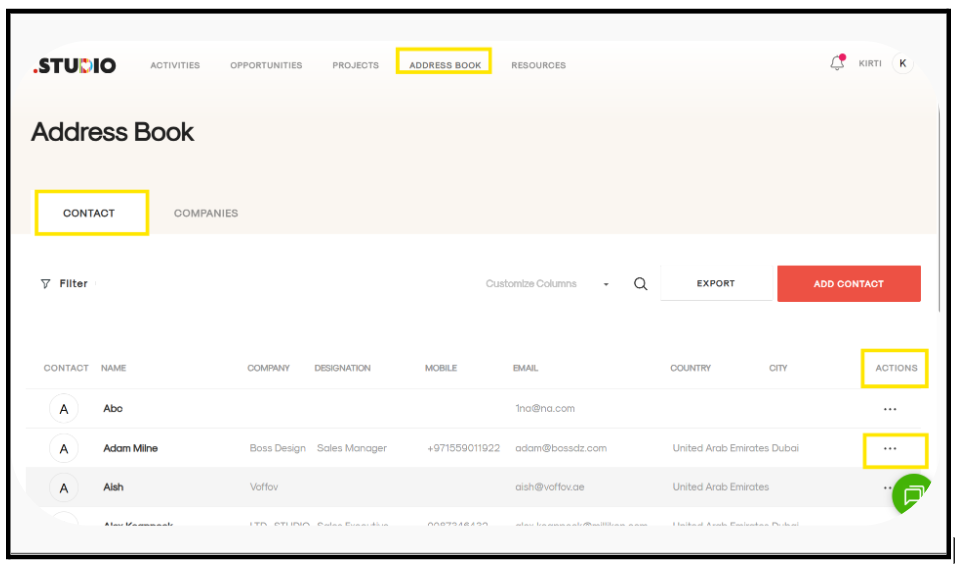Open actions menu for Abc row

click(x=890, y=409)
